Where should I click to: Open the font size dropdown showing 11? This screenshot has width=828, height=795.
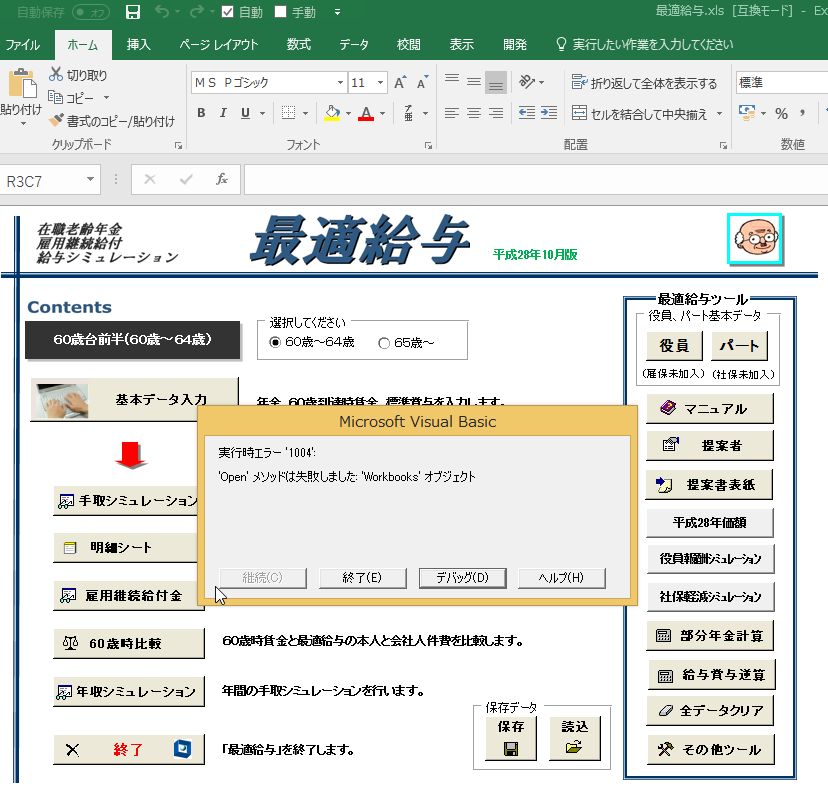(x=380, y=82)
